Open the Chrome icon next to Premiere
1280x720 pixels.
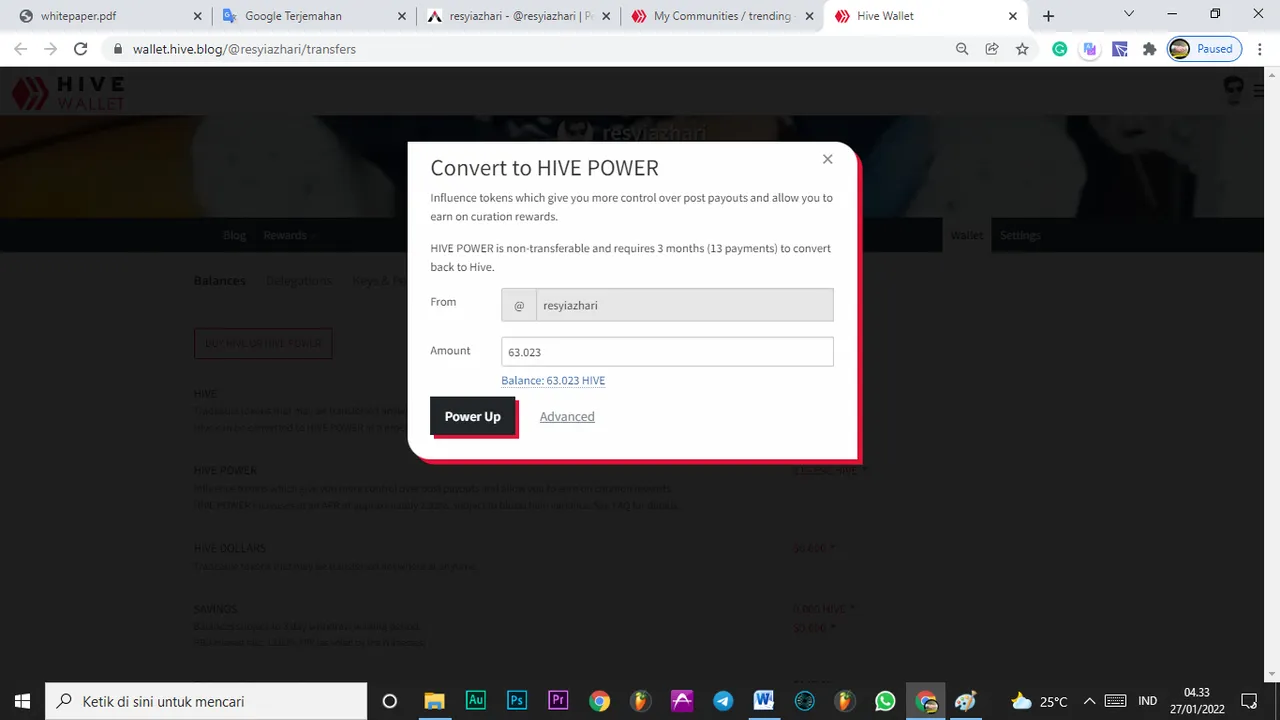pyautogui.click(x=599, y=701)
